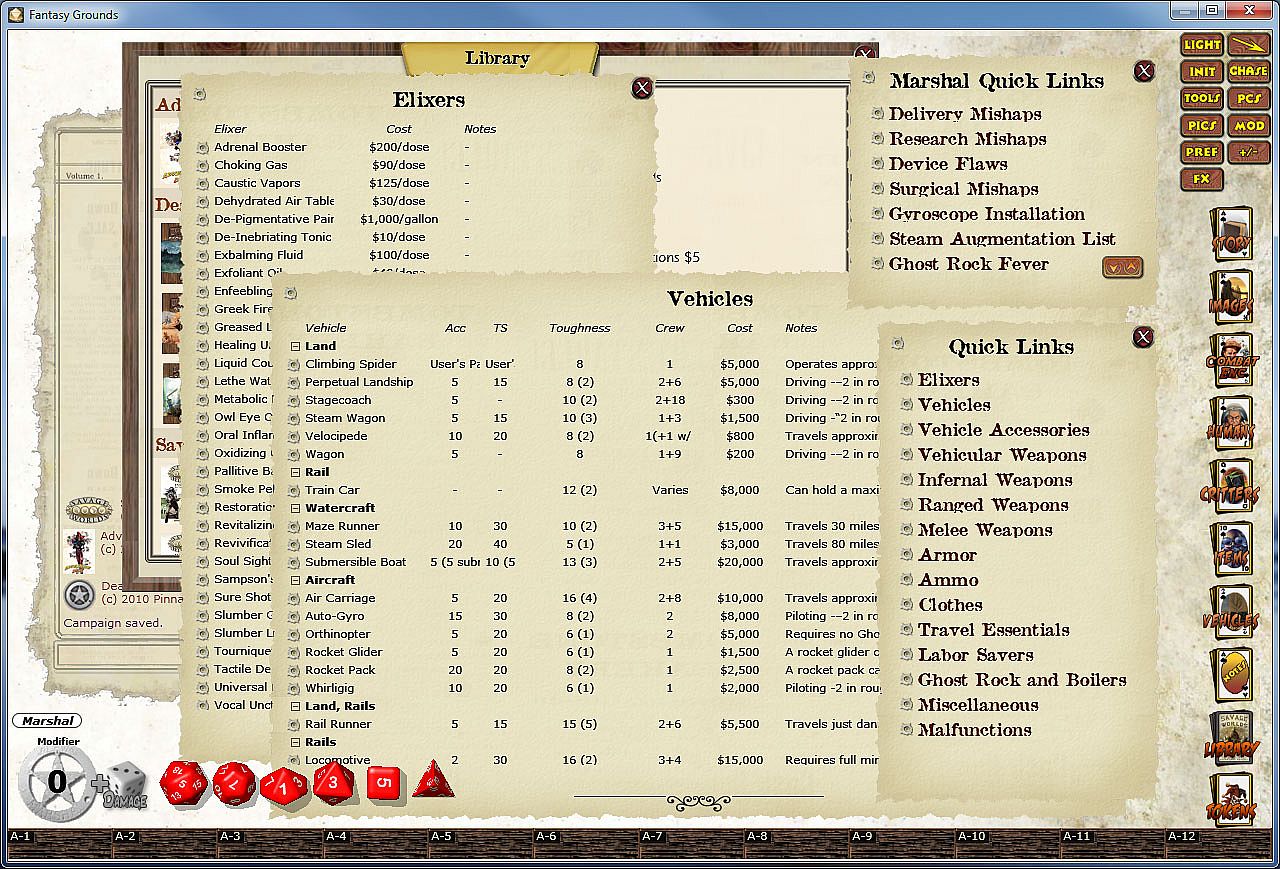
Task: Open the Critters sidebar icon
Action: 1231,487
